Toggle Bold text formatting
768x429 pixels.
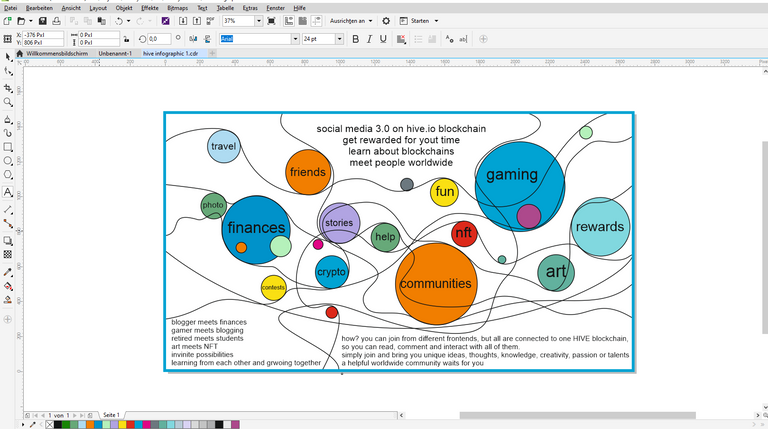[356, 39]
